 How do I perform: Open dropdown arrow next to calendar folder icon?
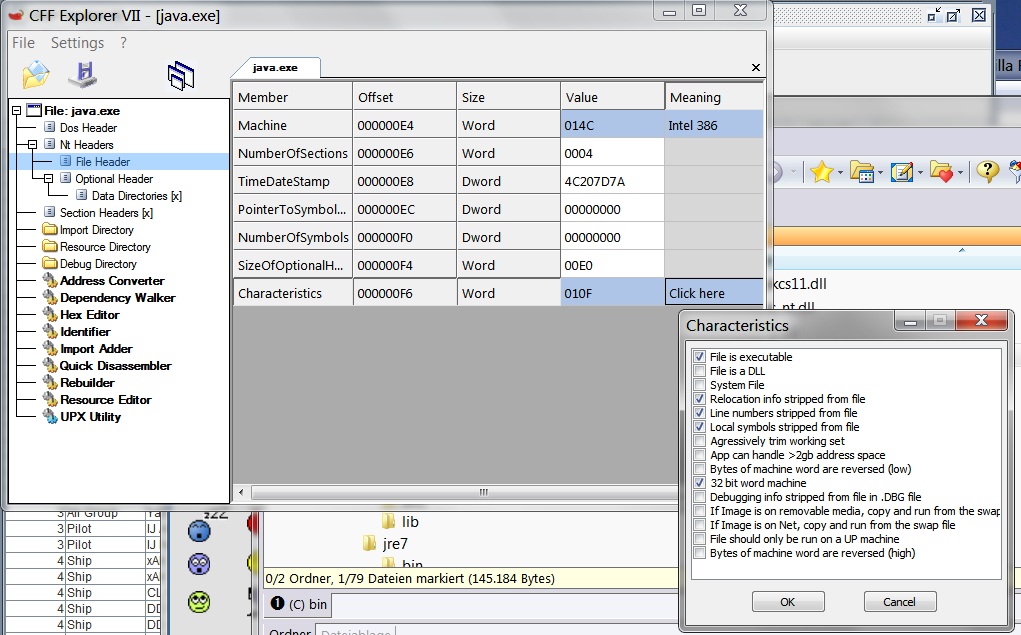pos(880,173)
